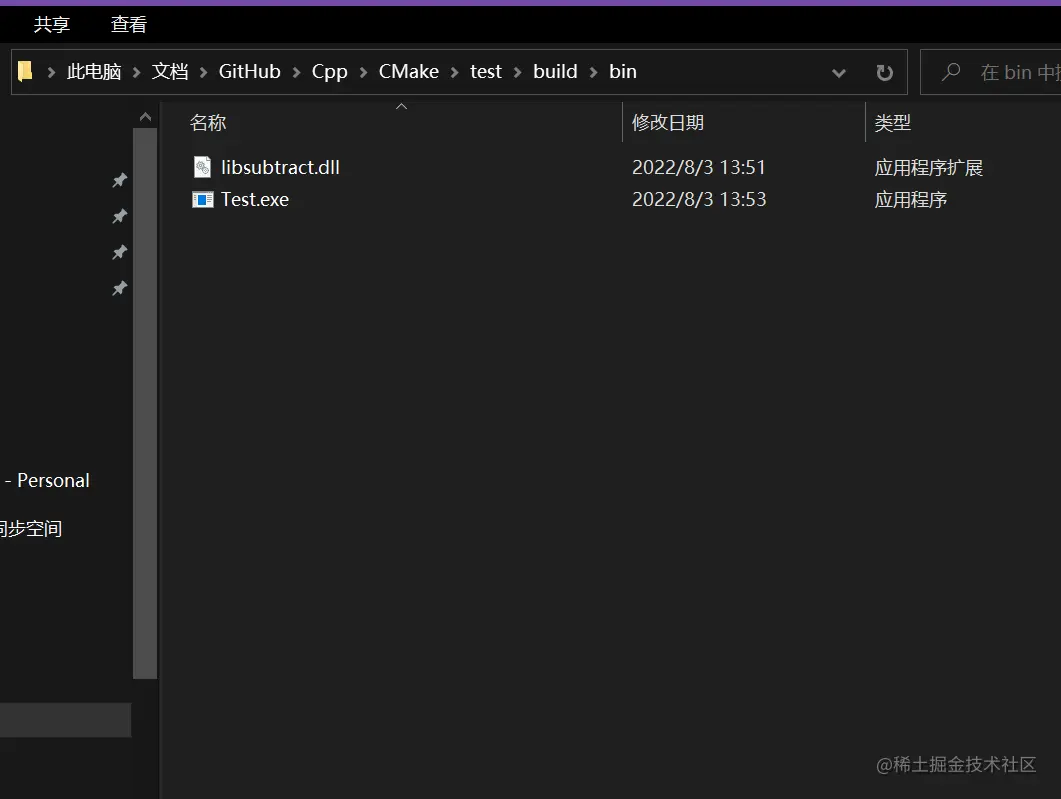The width and height of the screenshot is (1061, 799).
Task: Sort files by 名称 column
Action: point(208,122)
